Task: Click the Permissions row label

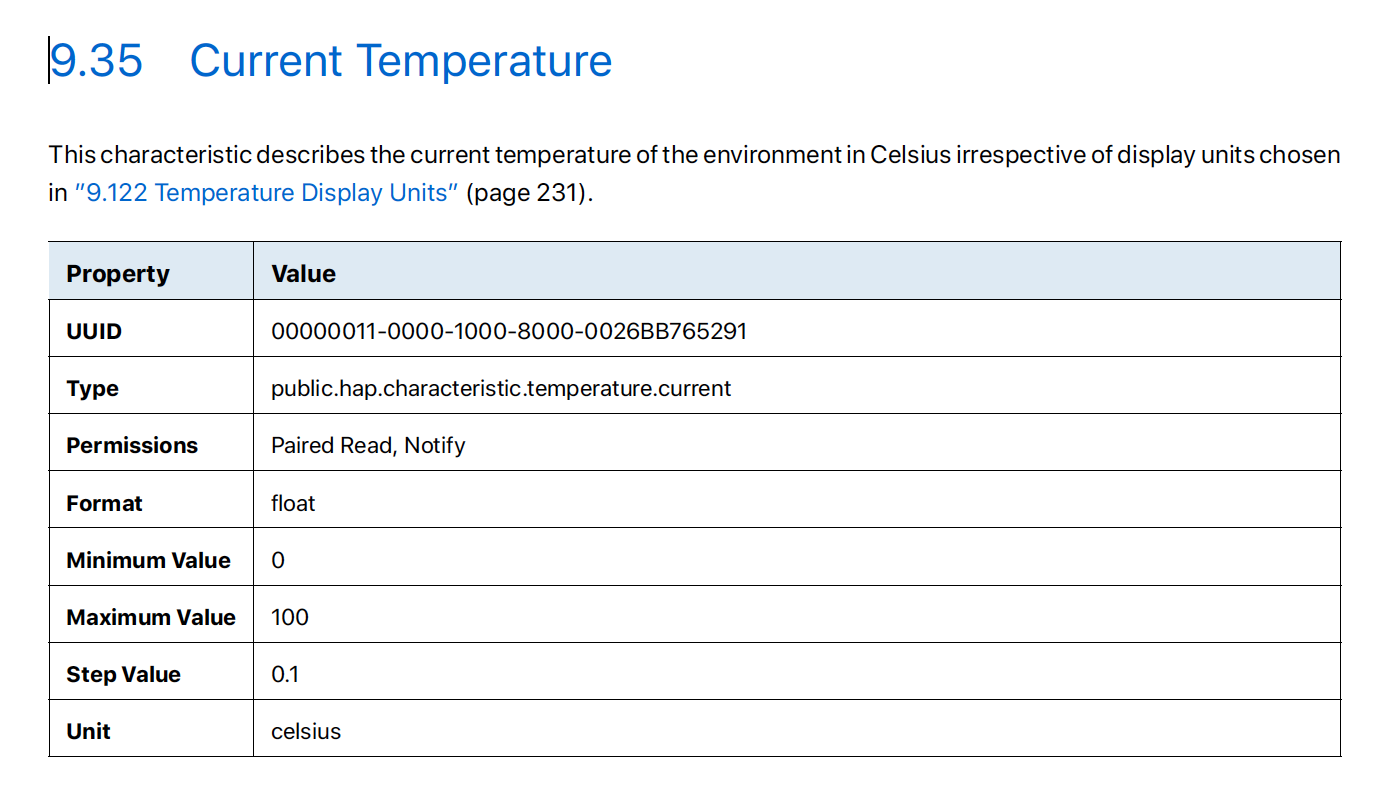Action: (132, 445)
